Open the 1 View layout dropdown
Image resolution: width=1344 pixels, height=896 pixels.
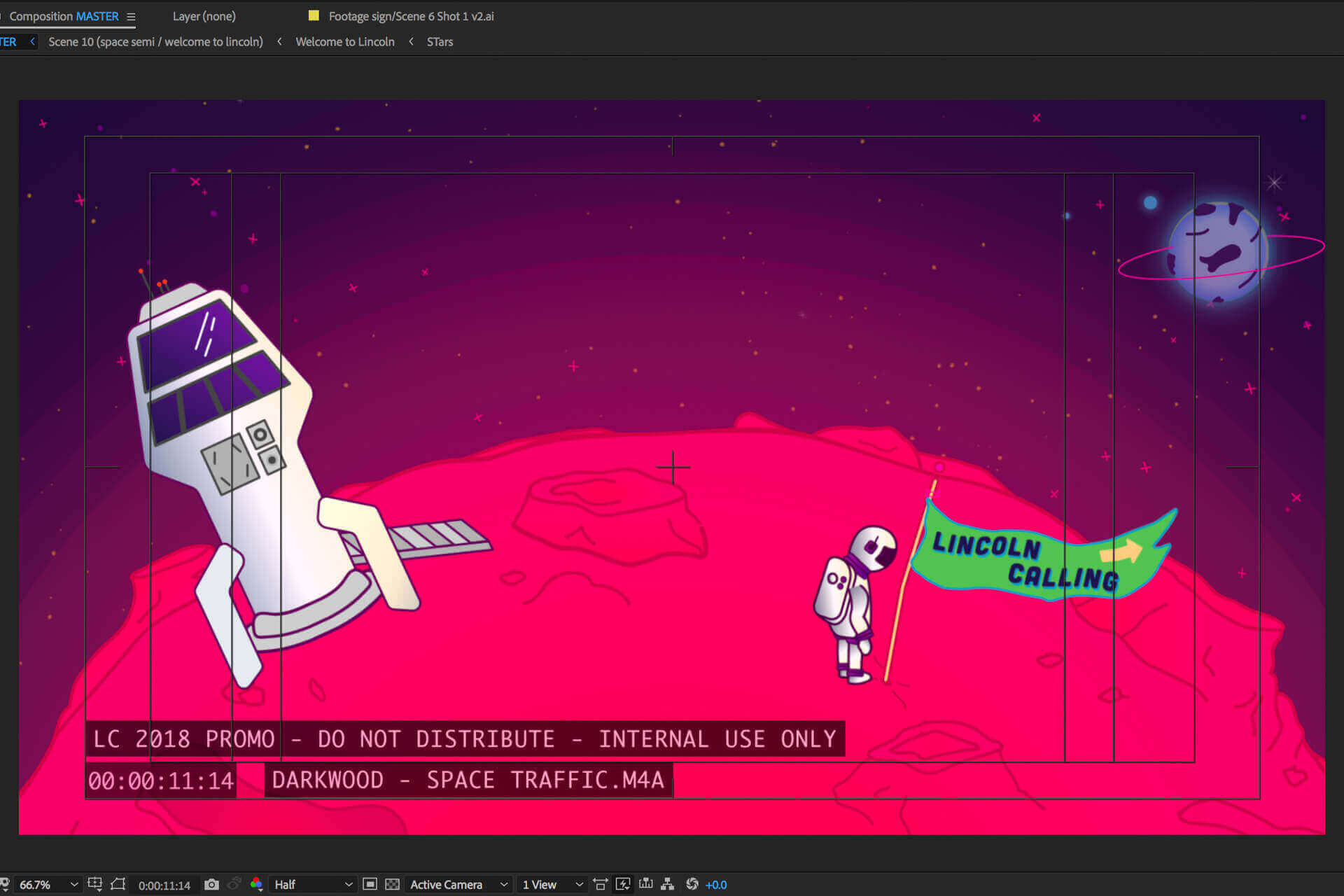tap(552, 885)
